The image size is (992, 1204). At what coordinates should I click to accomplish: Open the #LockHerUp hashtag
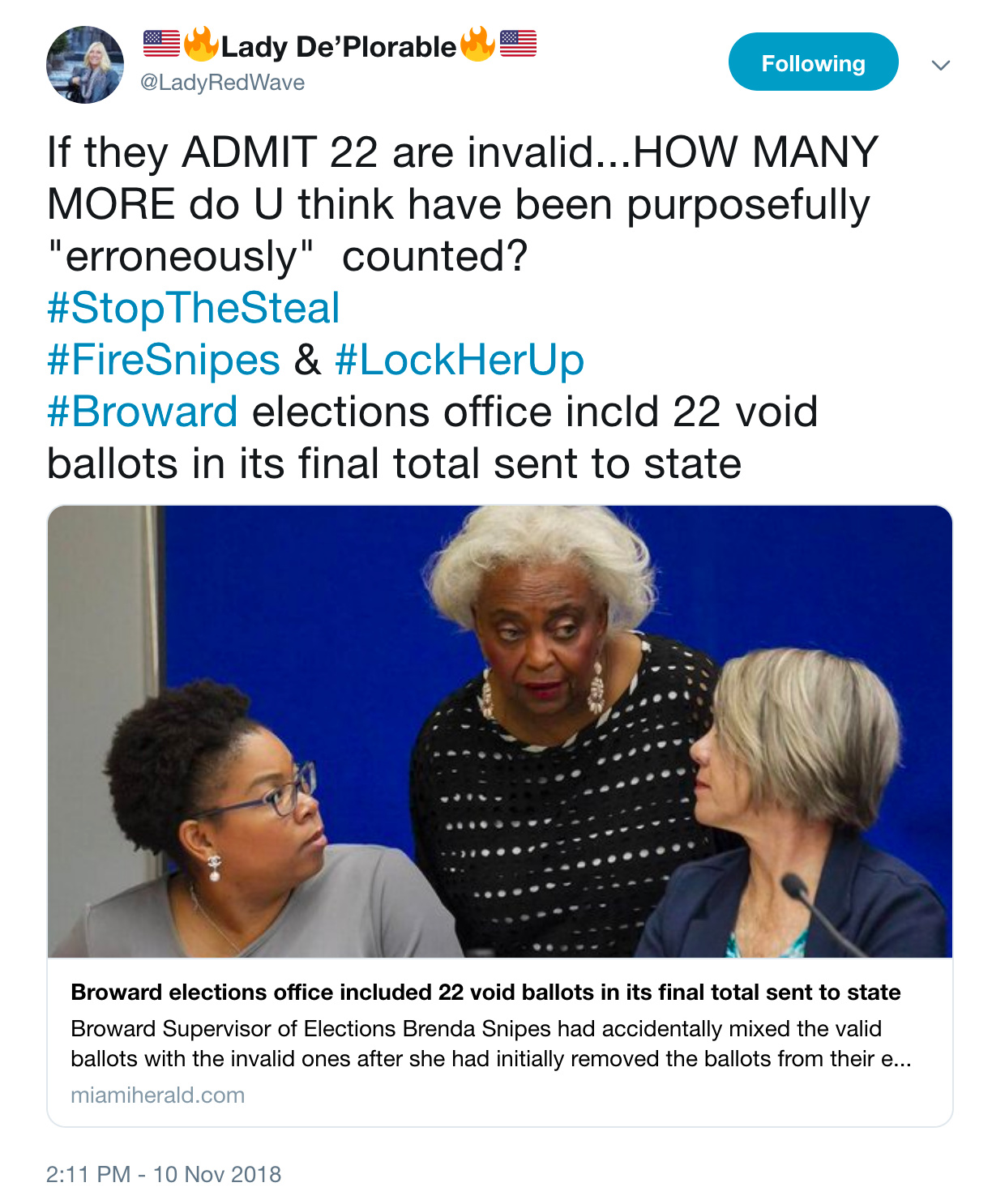pyautogui.click(x=459, y=360)
